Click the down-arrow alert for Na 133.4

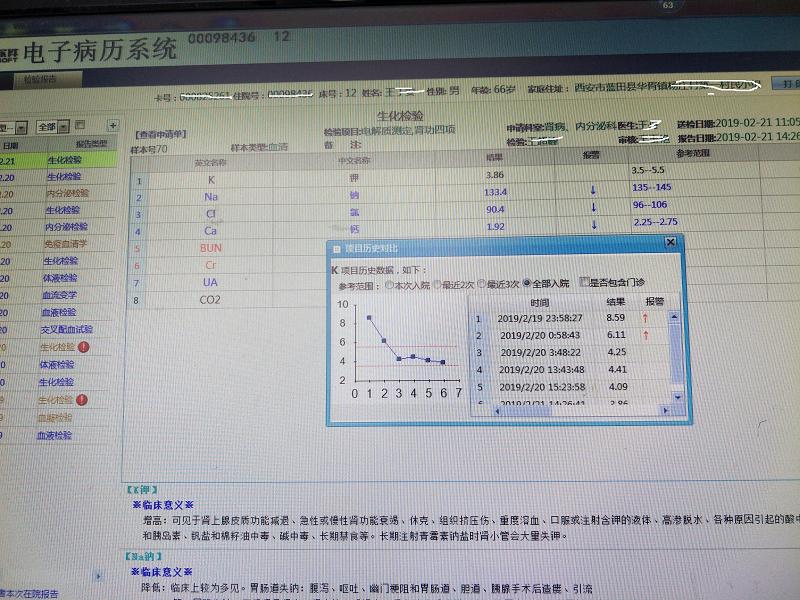[x=593, y=190]
